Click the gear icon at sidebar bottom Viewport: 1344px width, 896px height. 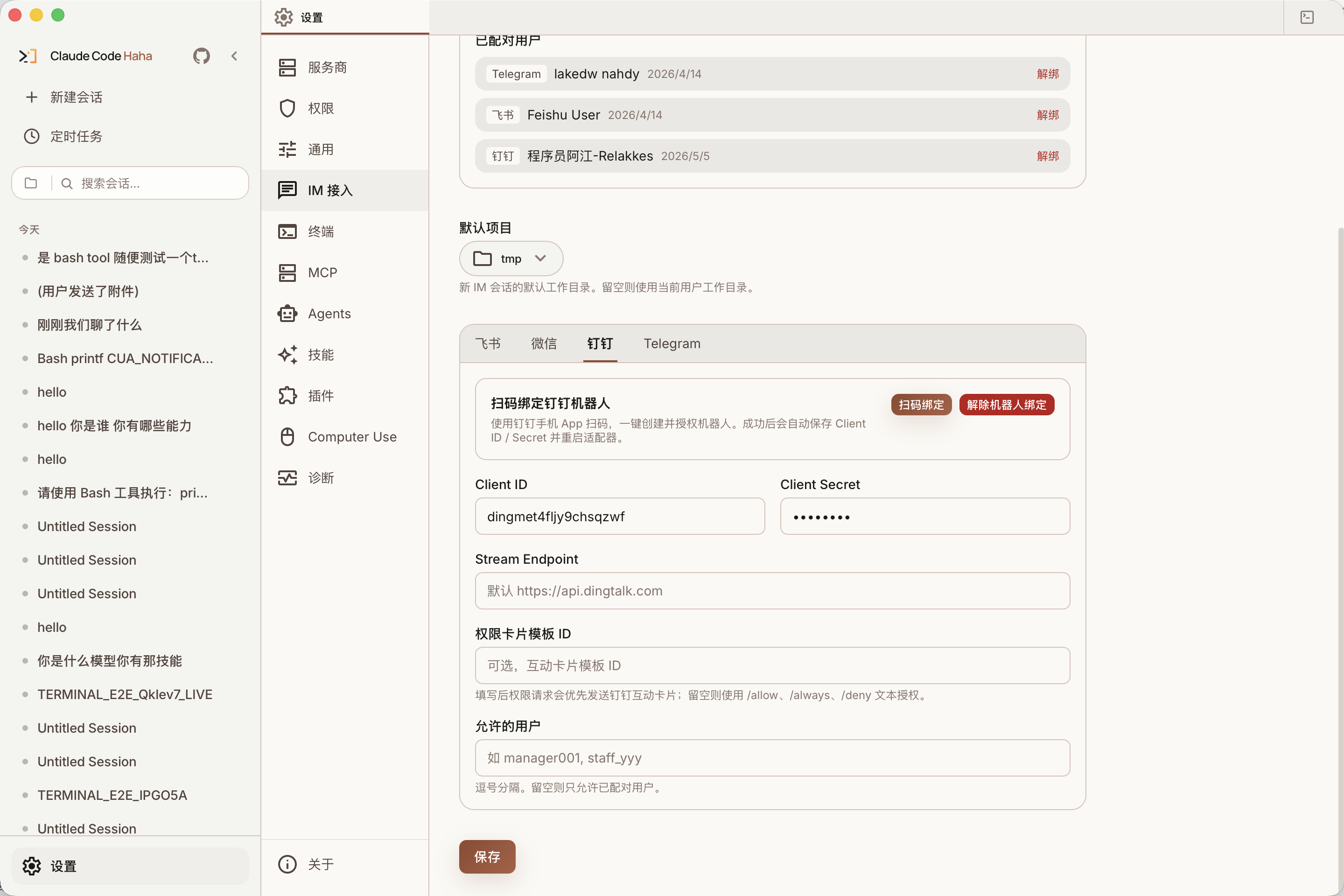(31, 866)
